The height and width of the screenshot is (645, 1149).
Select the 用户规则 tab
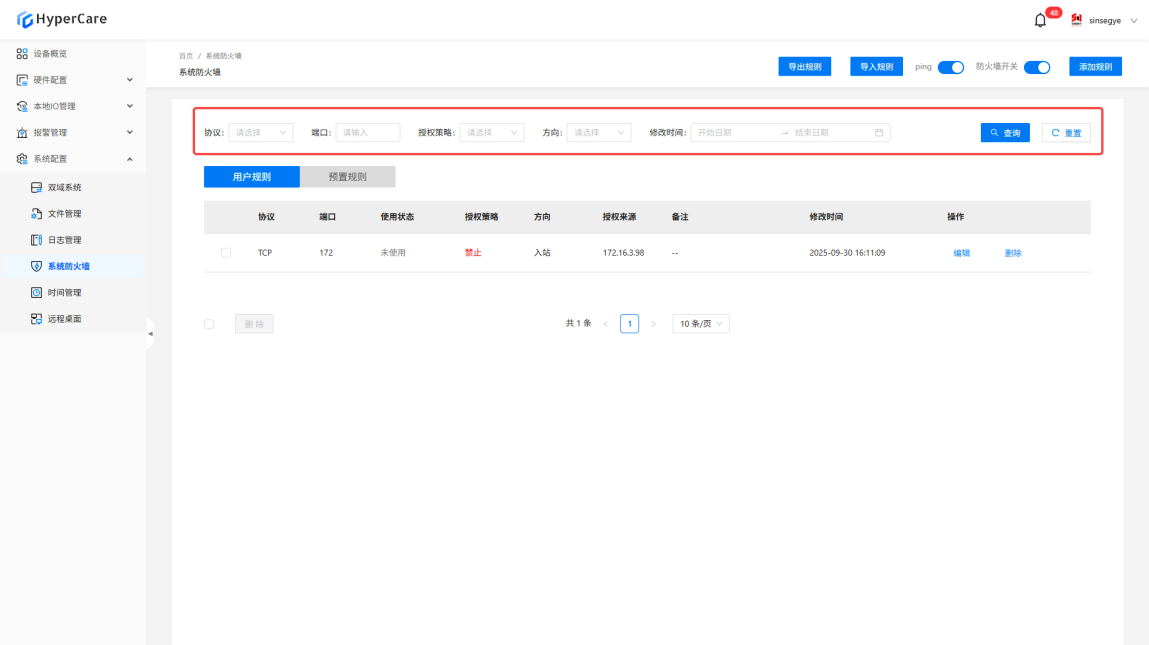coord(251,177)
